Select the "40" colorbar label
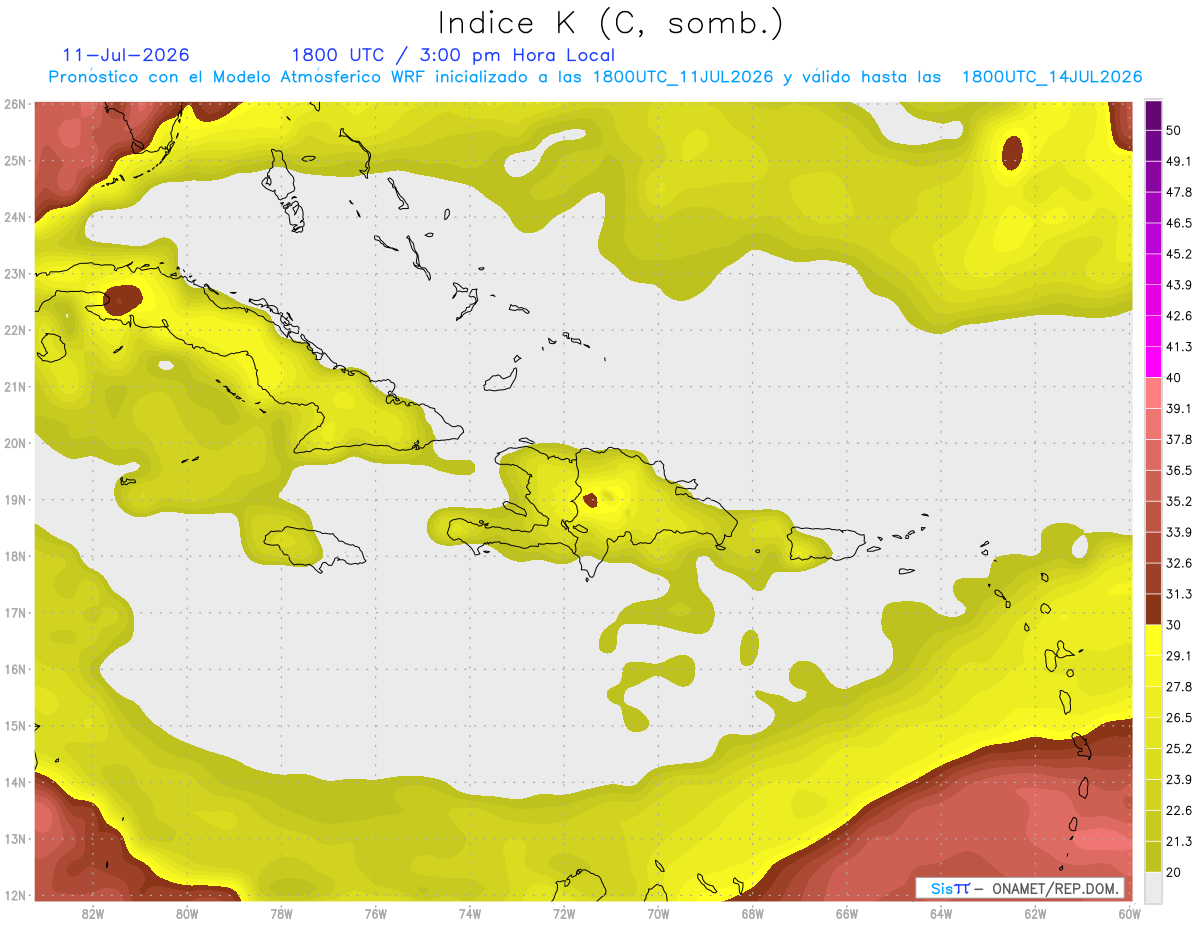The height and width of the screenshot is (927, 1200). (1175, 378)
